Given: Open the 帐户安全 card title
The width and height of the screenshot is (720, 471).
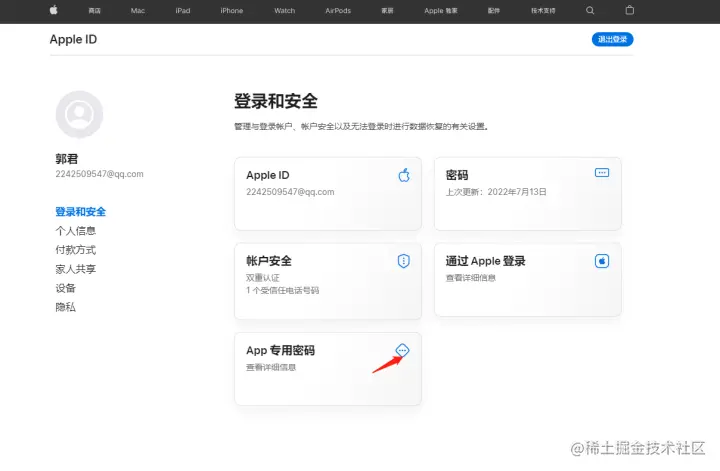Looking at the screenshot, I should coord(269,261).
